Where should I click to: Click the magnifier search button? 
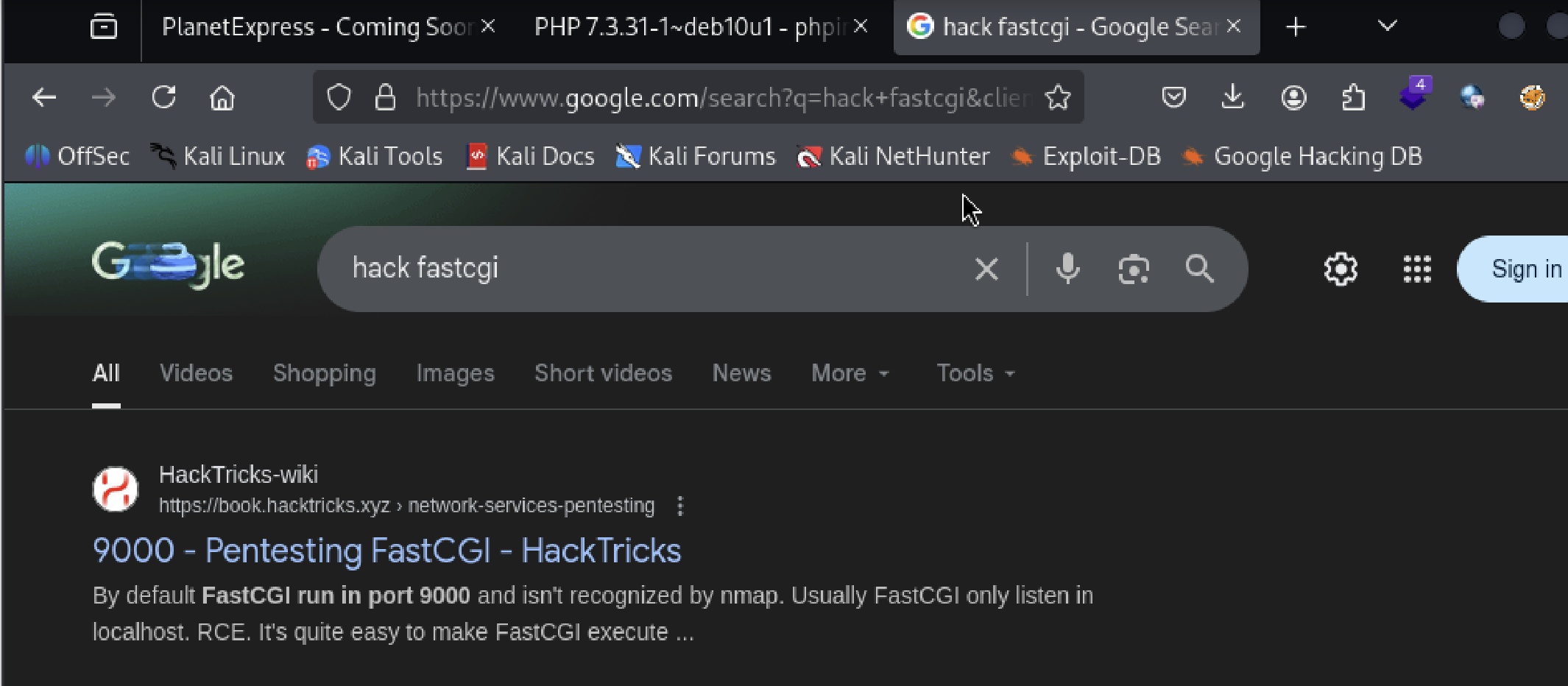click(1199, 269)
